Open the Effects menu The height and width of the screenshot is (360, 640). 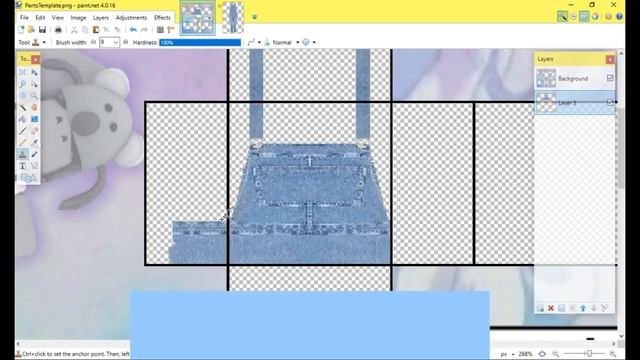point(162,18)
